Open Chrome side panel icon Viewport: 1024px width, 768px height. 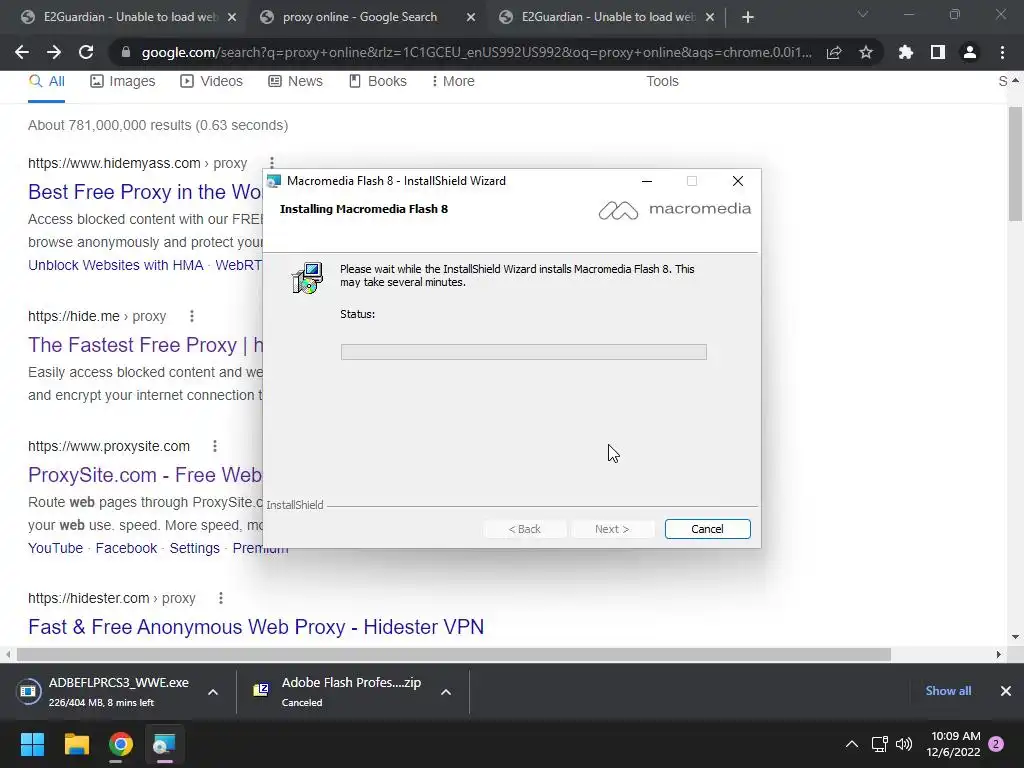pos(938,52)
